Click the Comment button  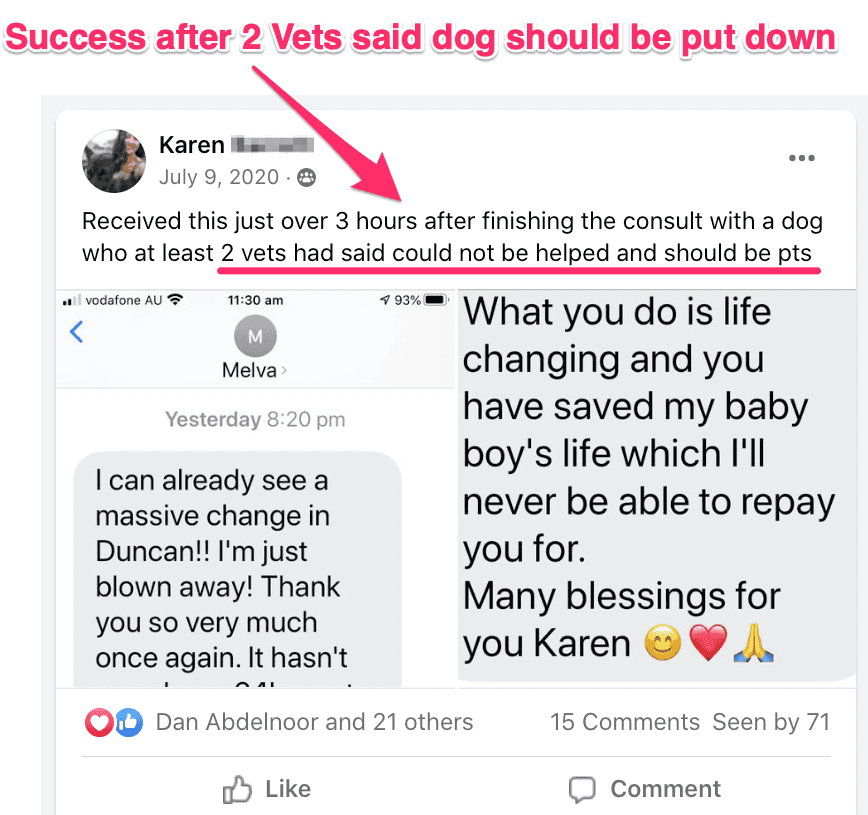tap(644, 789)
